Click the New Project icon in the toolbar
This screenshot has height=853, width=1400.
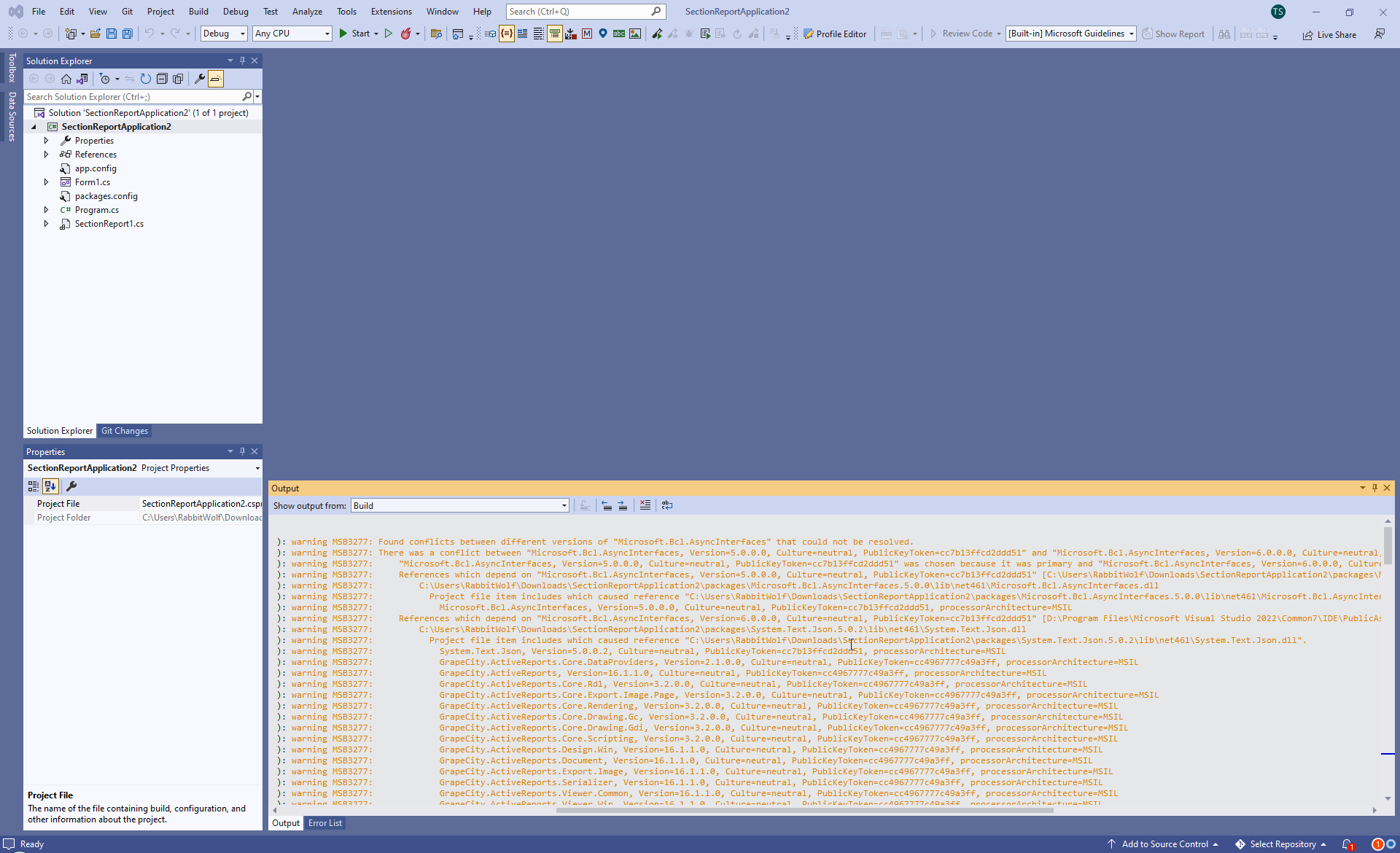(x=71, y=34)
